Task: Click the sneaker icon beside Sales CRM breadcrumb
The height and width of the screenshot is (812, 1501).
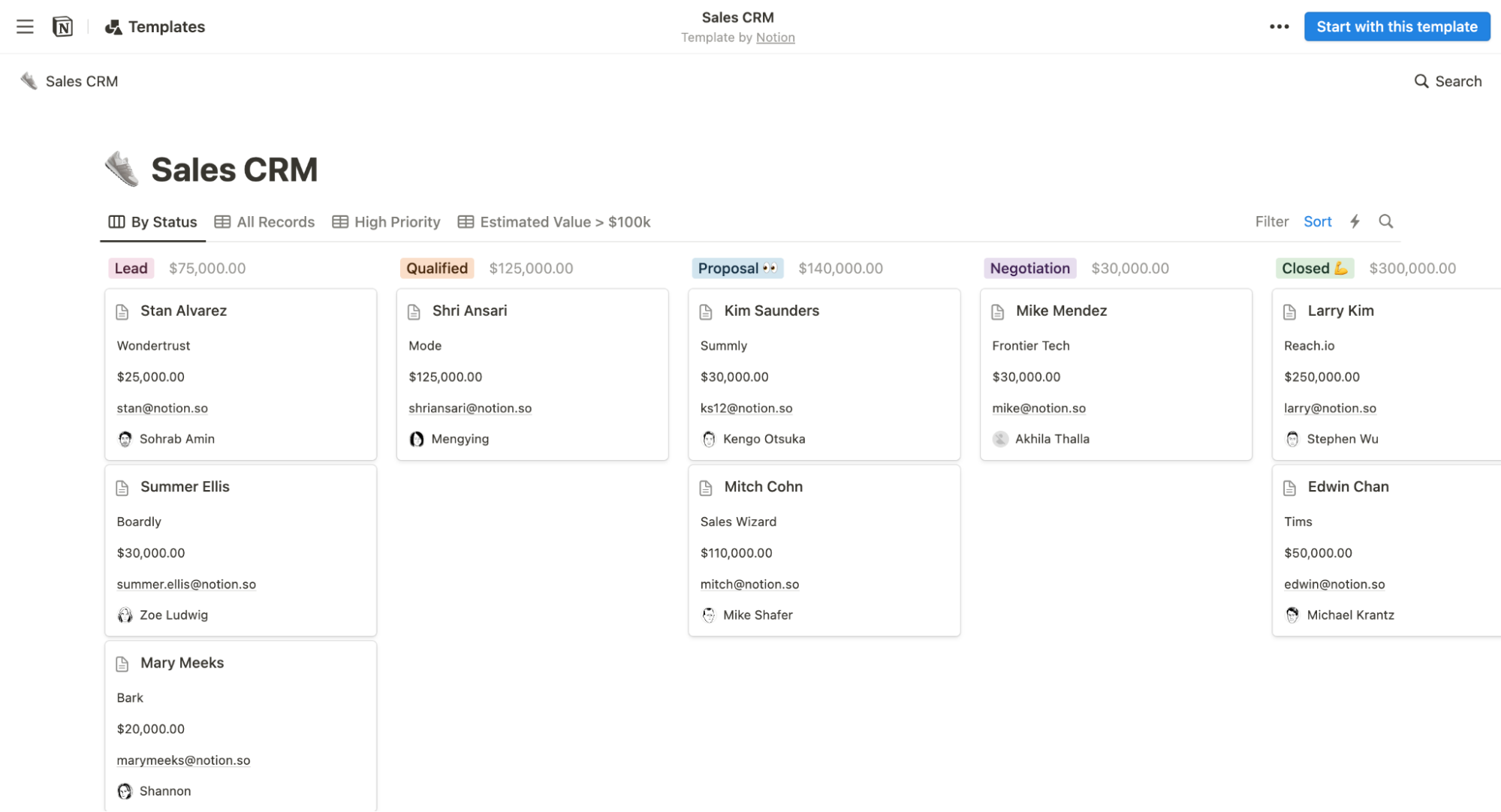Action: [29, 81]
